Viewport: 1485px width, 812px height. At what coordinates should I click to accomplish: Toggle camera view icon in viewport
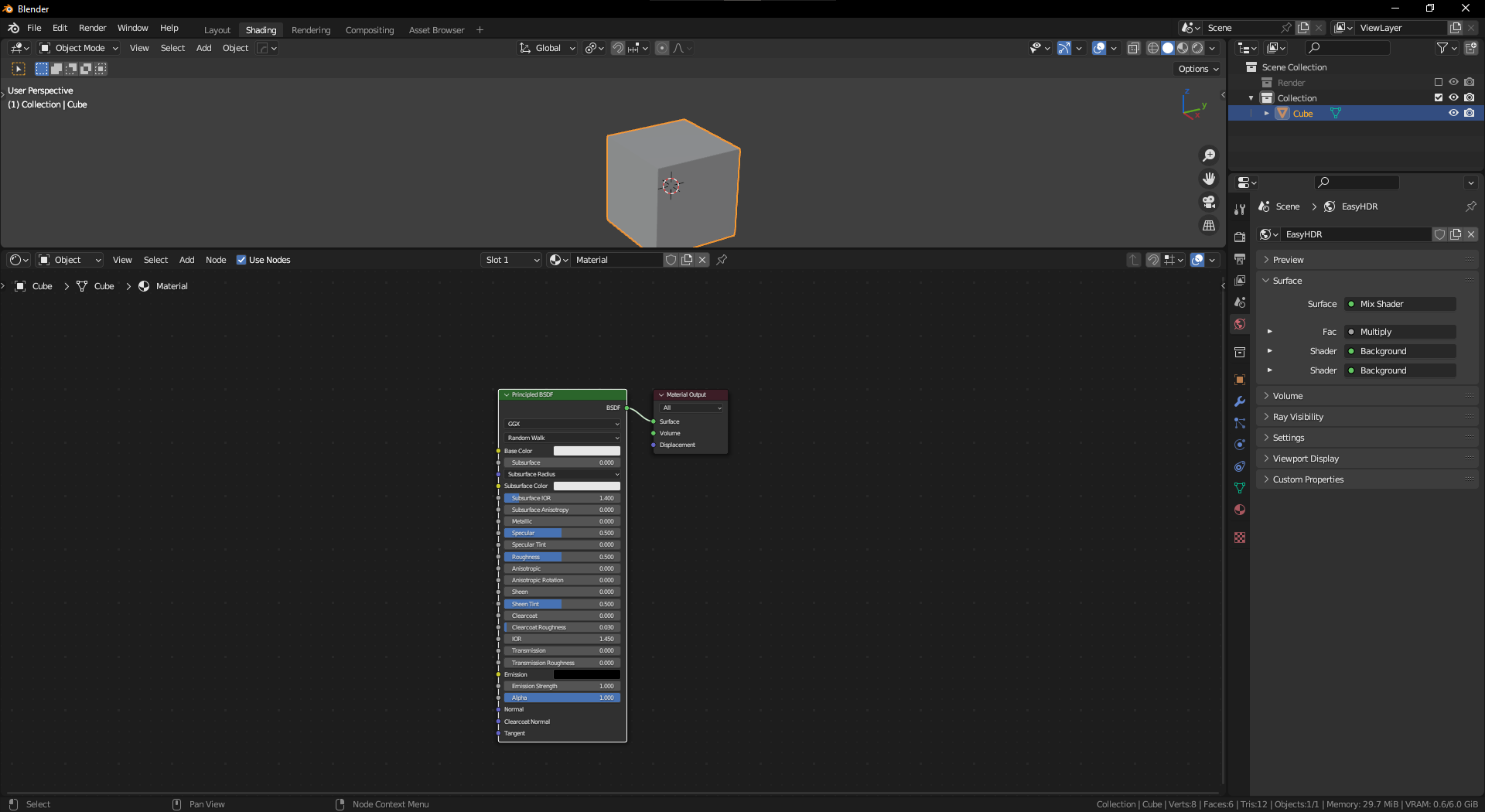pos(1208,202)
